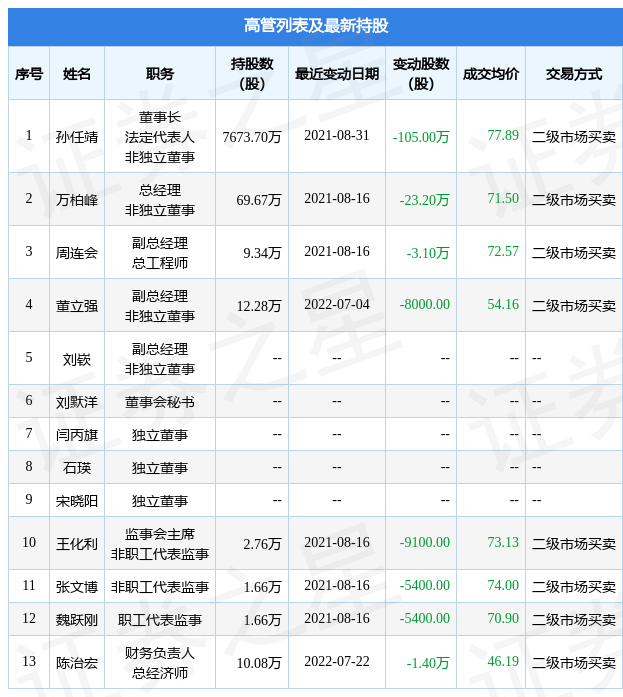Click the average price 54.16
This screenshot has width=623, height=697.
503,304
